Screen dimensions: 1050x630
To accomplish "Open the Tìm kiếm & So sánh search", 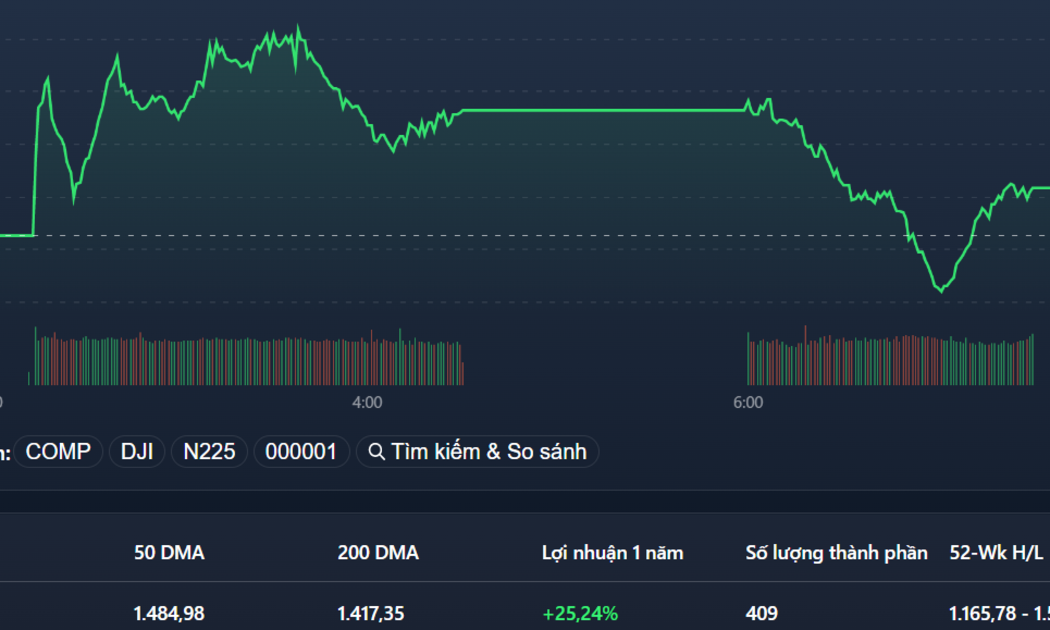I will 477,452.
